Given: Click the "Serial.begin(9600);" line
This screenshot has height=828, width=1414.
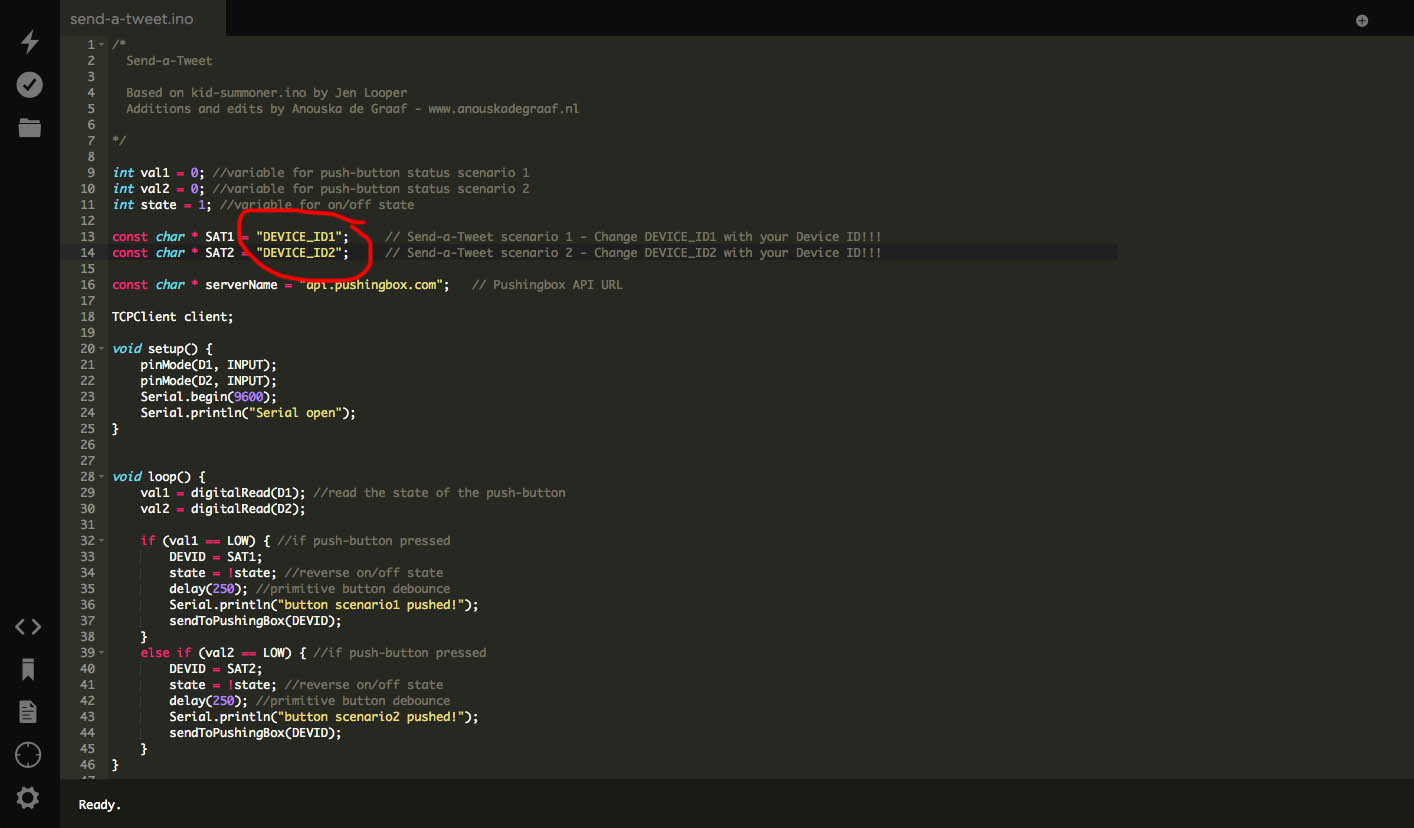Looking at the screenshot, I should (x=209, y=397).
